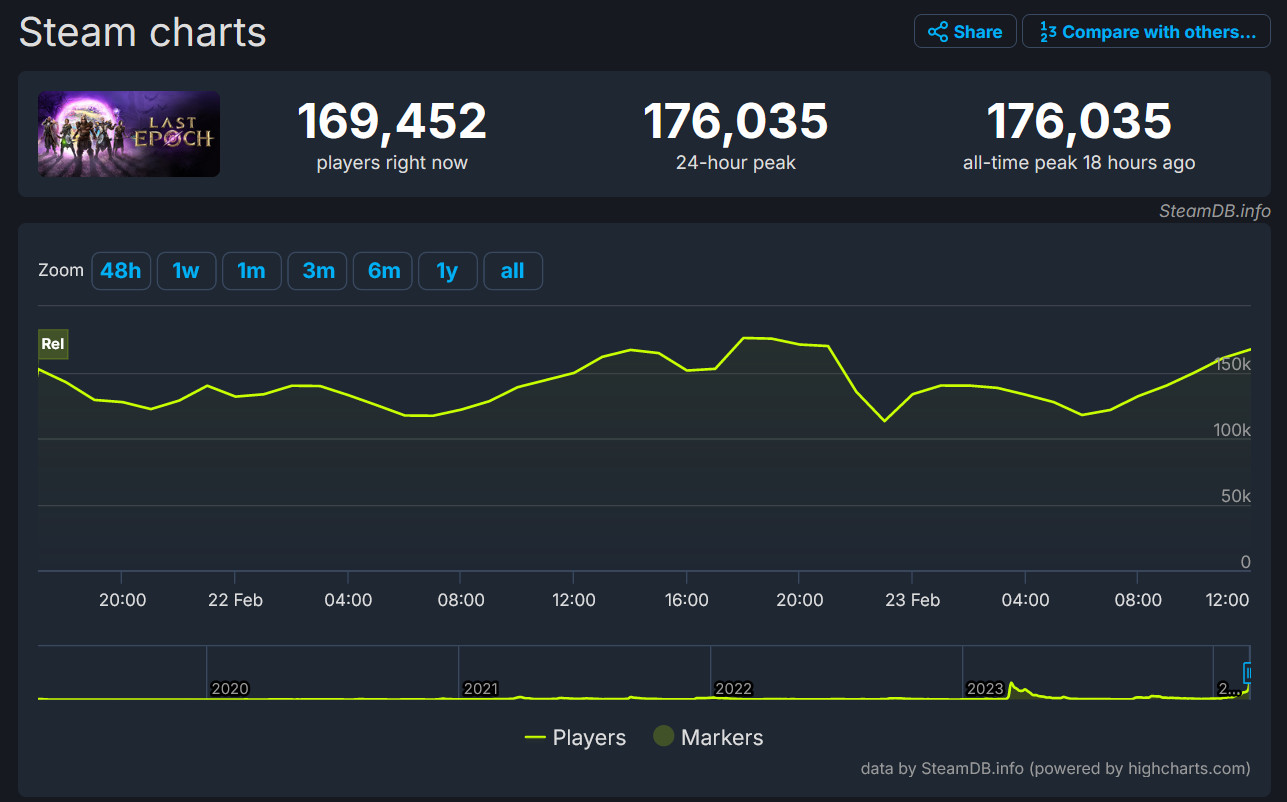1287x802 pixels.
Task: Click the 2021 label in the navigator
Action: coord(481,689)
